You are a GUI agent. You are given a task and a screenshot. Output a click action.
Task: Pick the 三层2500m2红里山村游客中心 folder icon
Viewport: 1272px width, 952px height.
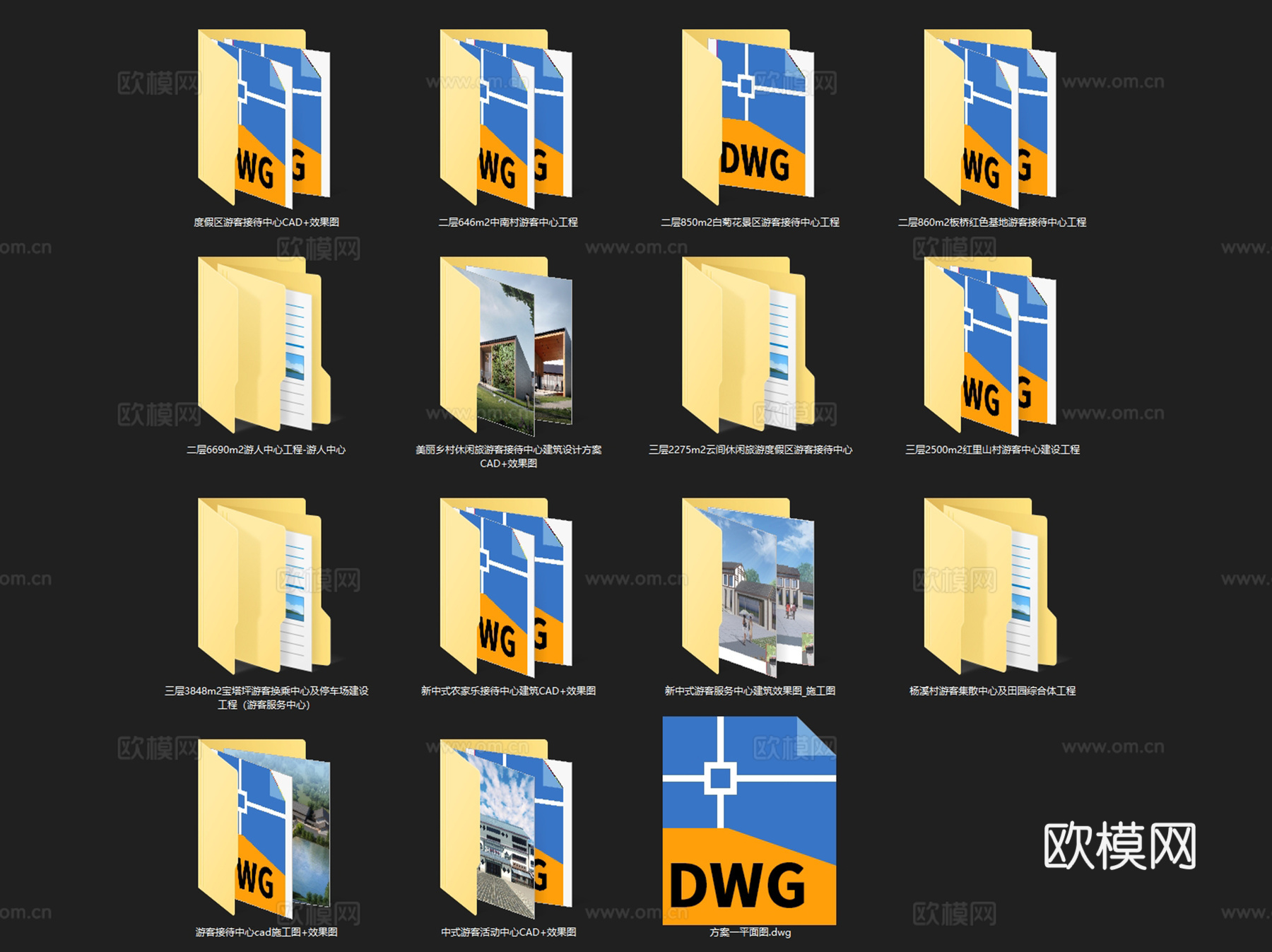[x=991, y=345]
